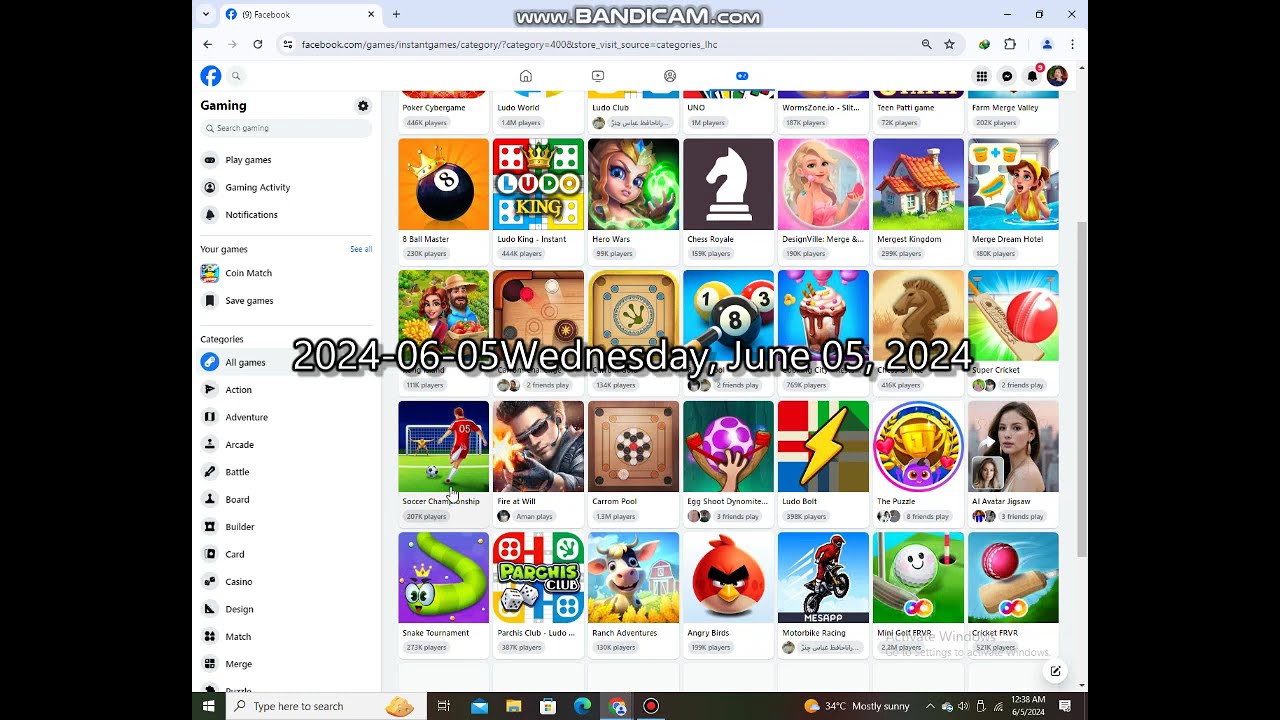Click the See all link
This screenshot has height=720, width=1280.
[361, 249]
